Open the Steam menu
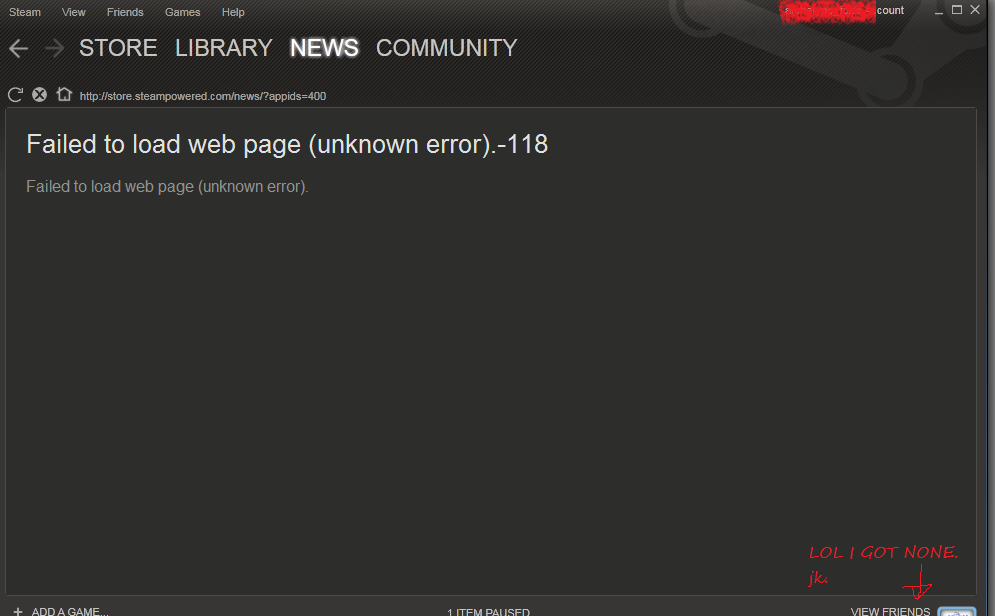The width and height of the screenshot is (995, 616). point(25,12)
